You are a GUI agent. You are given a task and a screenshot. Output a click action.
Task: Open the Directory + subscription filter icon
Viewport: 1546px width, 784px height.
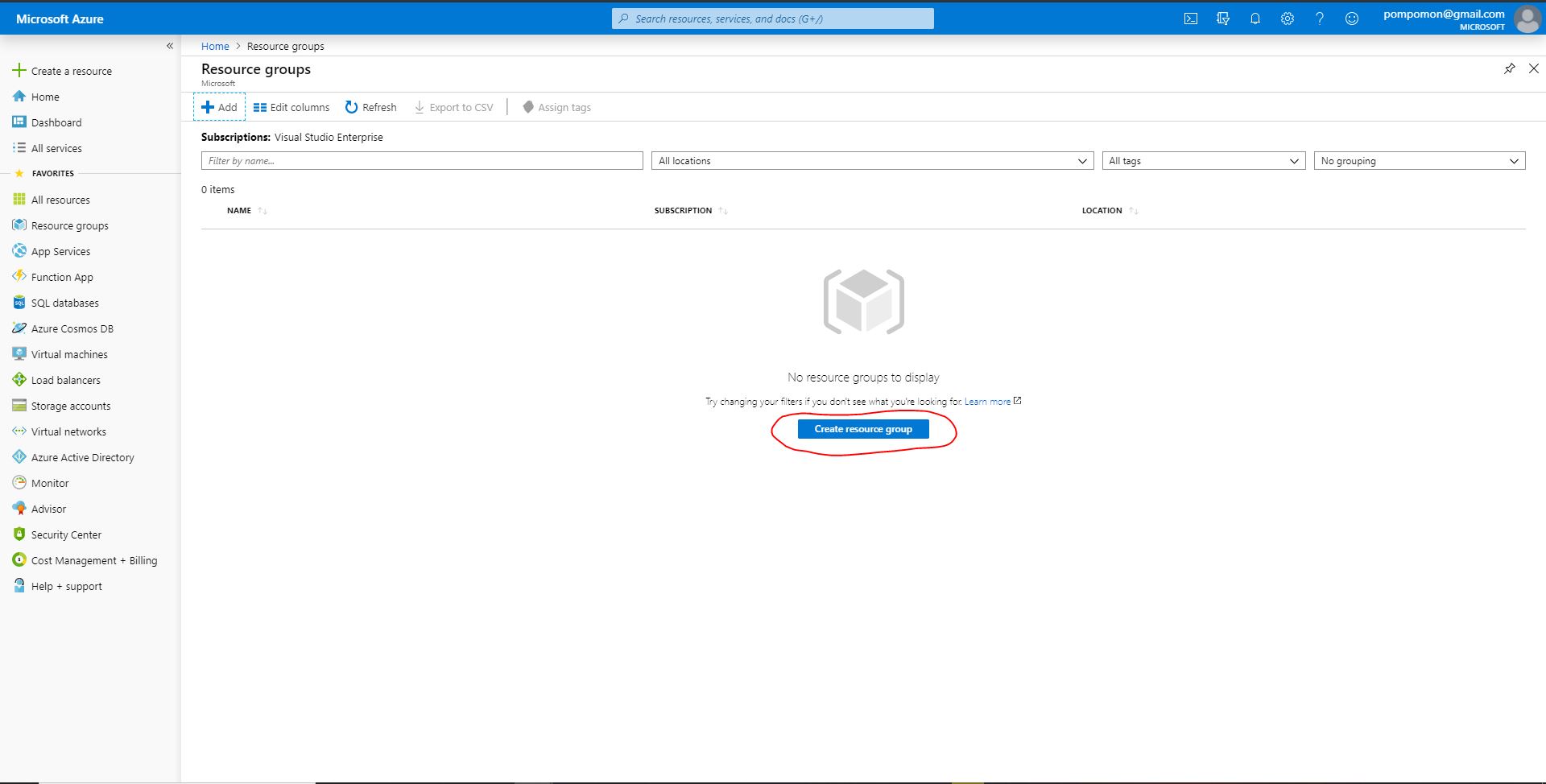pyautogui.click(x=1223, y=19)
